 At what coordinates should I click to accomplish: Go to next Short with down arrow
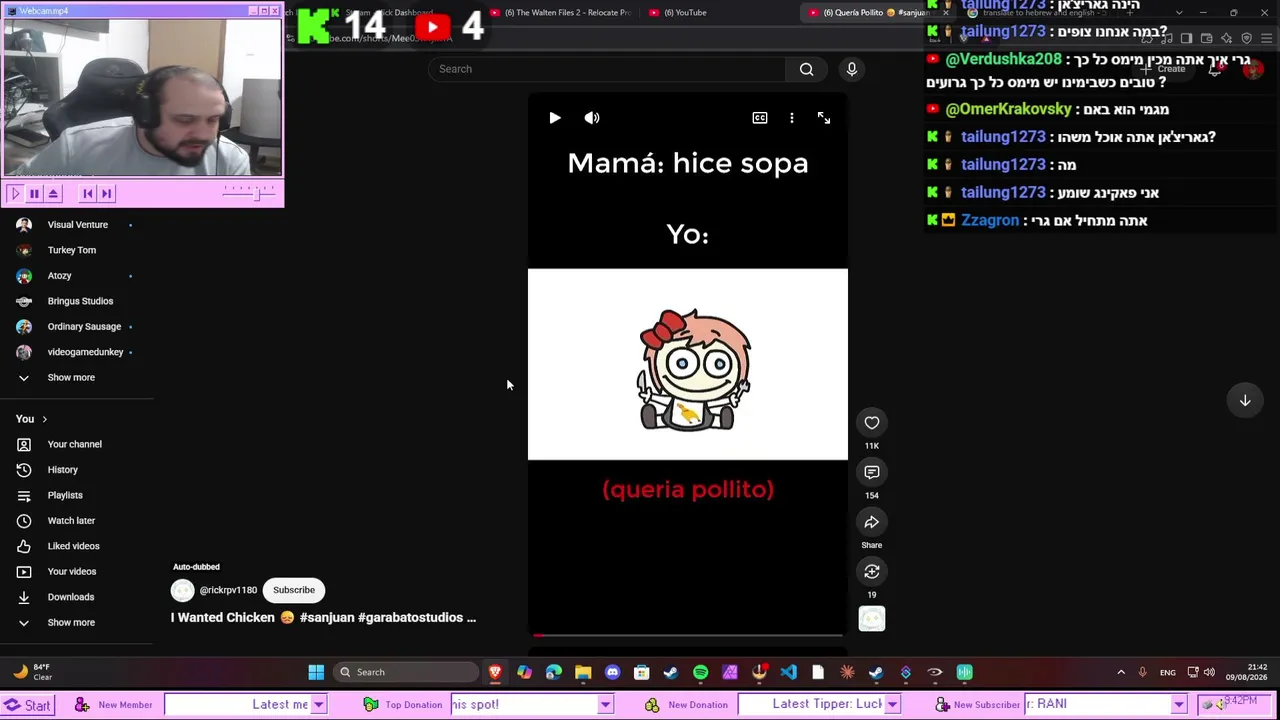1245,401
